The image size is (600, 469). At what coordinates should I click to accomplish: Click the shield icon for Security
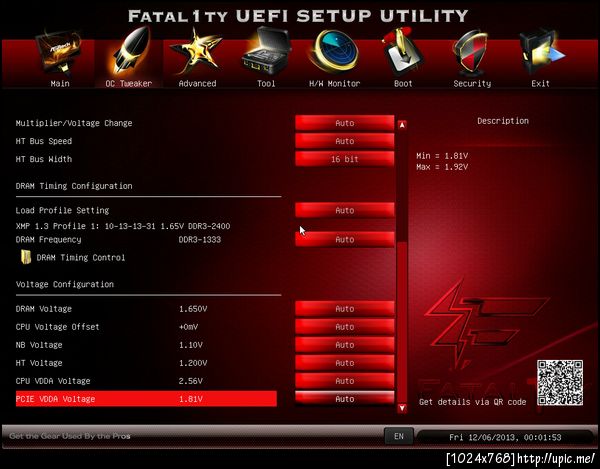click(471, 54)
